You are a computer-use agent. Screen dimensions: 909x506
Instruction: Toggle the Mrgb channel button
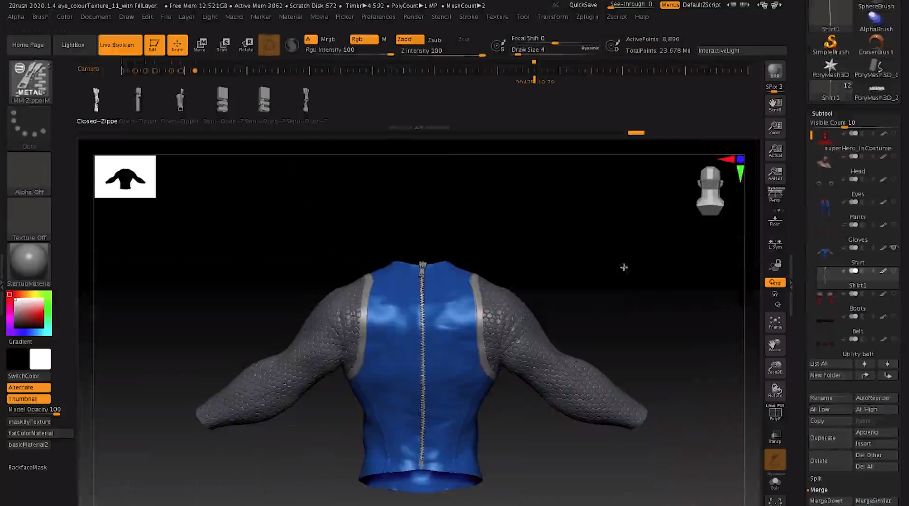click(x=328, y=39)
